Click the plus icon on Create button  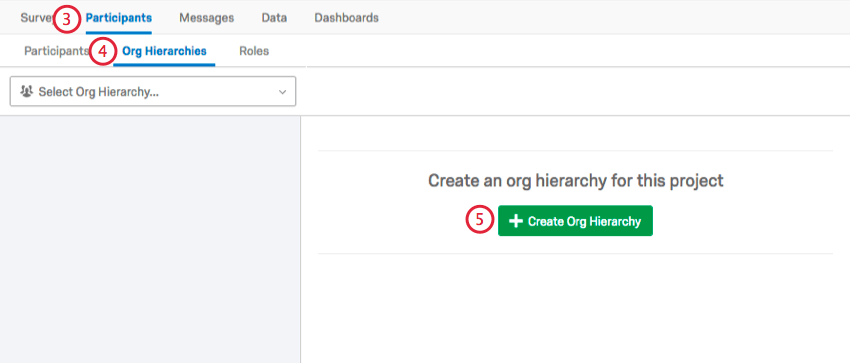coord(516,221)
